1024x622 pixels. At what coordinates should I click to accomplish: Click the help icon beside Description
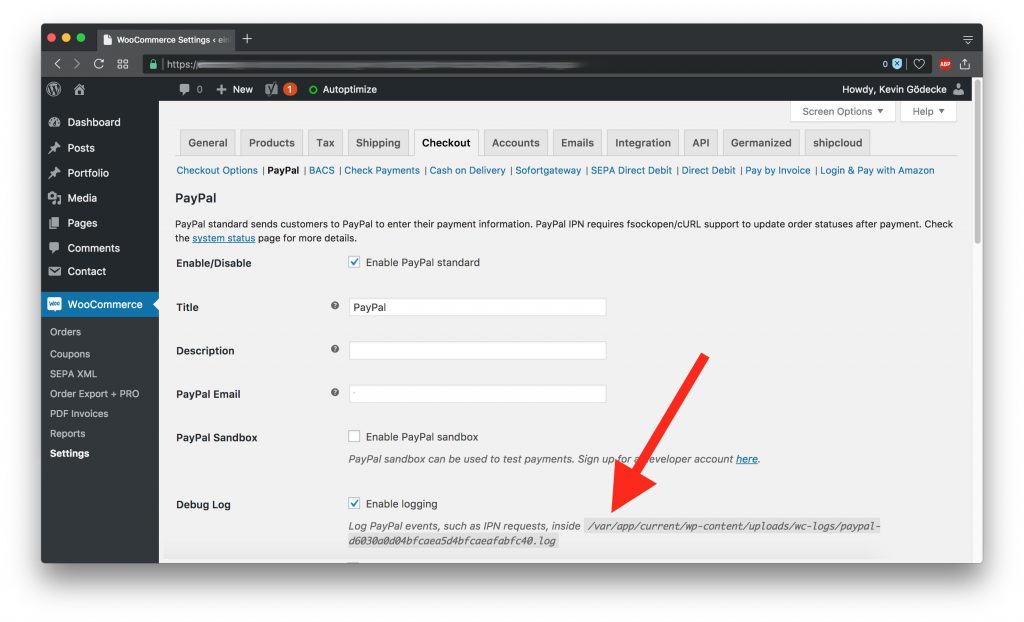(x=335, y=349)
